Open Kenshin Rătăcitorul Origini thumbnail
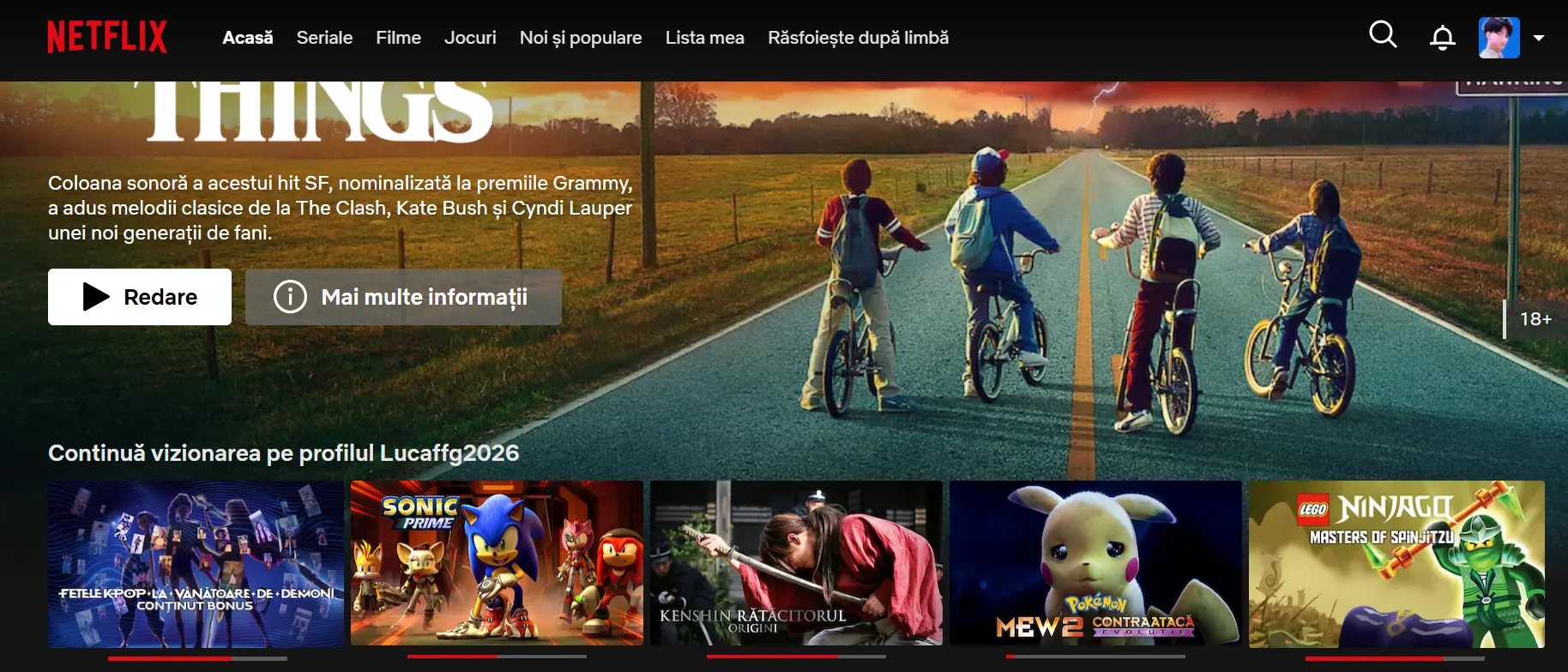 click(796, 564)
